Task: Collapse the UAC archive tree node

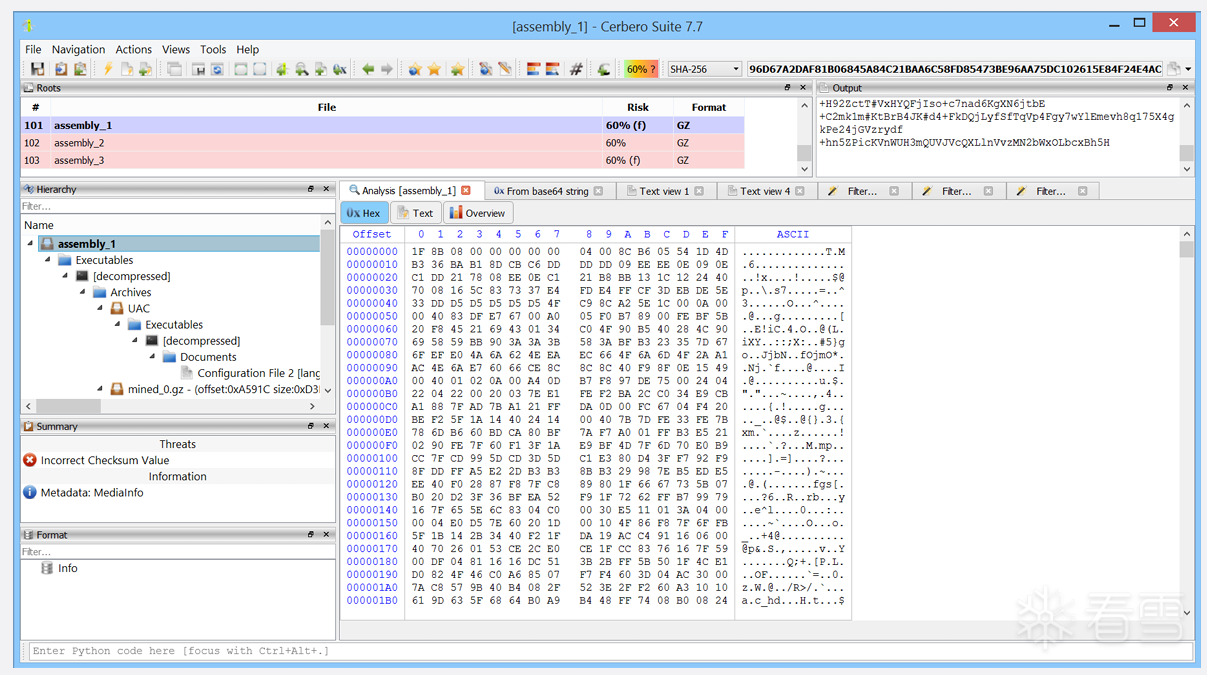Action: [x=101, y=308]
